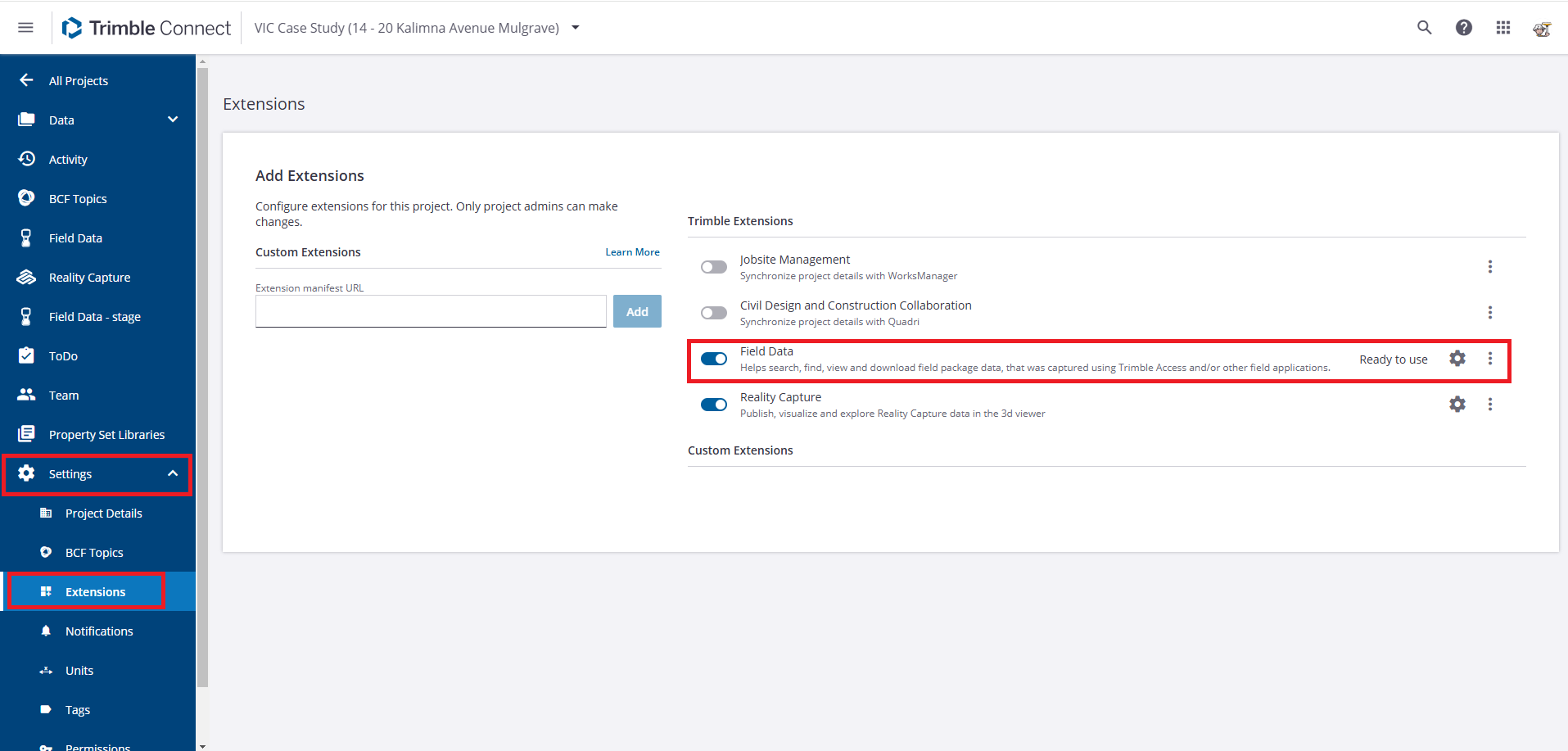Open Jobsite Management more options menu
The image size is (1568, 751).
tap(1490, 267)
